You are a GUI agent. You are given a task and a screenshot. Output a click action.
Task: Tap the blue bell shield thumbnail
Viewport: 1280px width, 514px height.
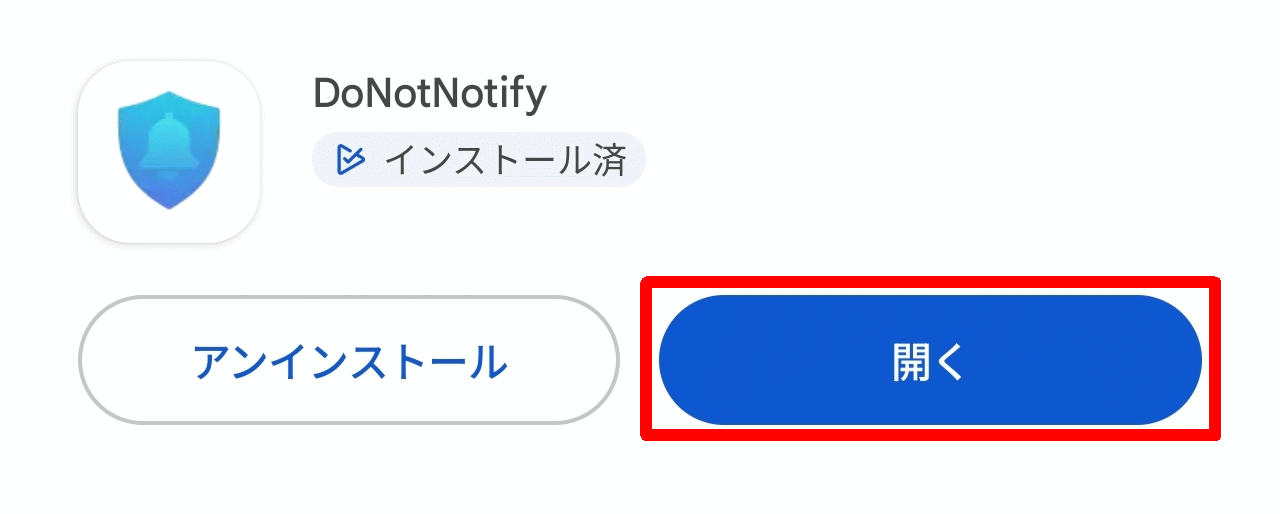click(x=169, y=151)
